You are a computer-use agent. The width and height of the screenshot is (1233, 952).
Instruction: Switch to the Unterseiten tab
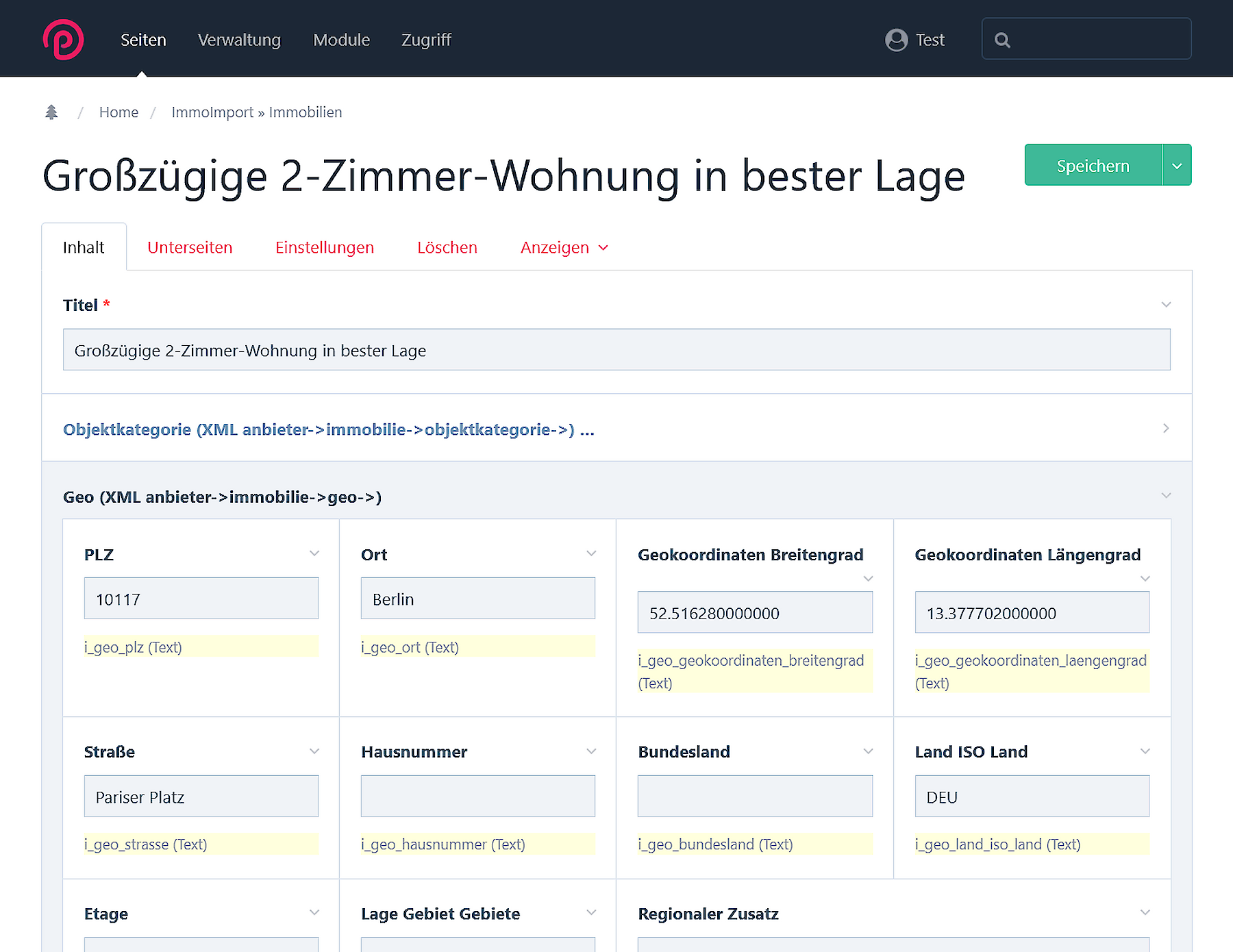click(190, 247)
